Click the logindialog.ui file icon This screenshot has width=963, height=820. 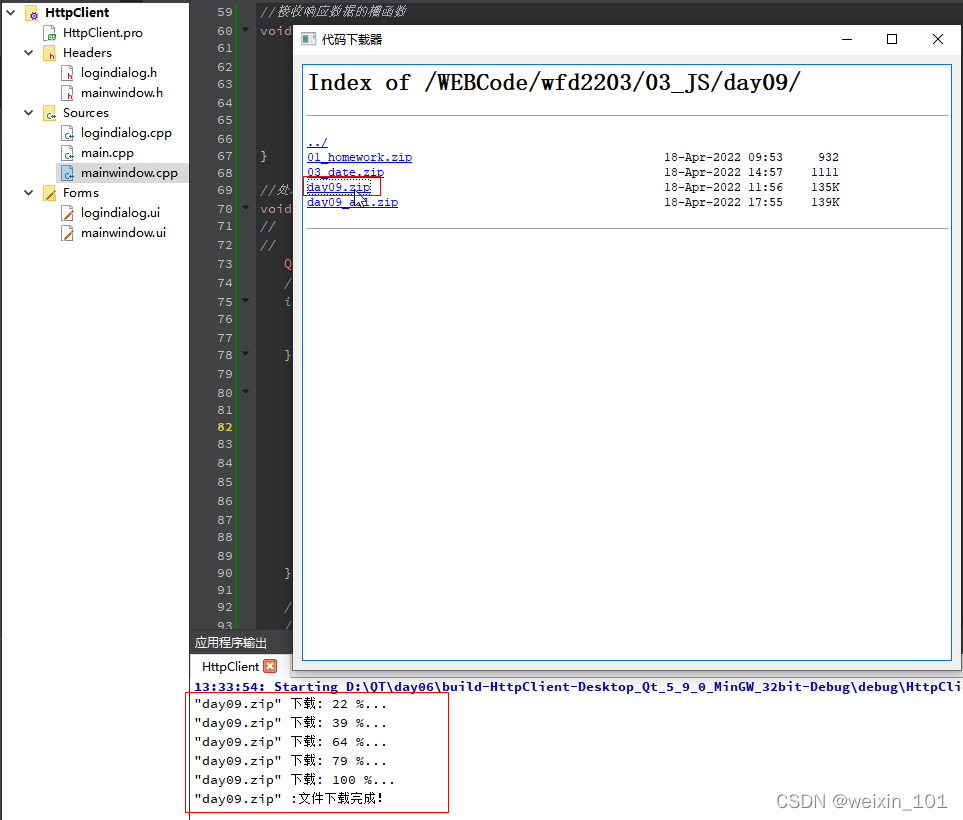[x=68, y=213]
